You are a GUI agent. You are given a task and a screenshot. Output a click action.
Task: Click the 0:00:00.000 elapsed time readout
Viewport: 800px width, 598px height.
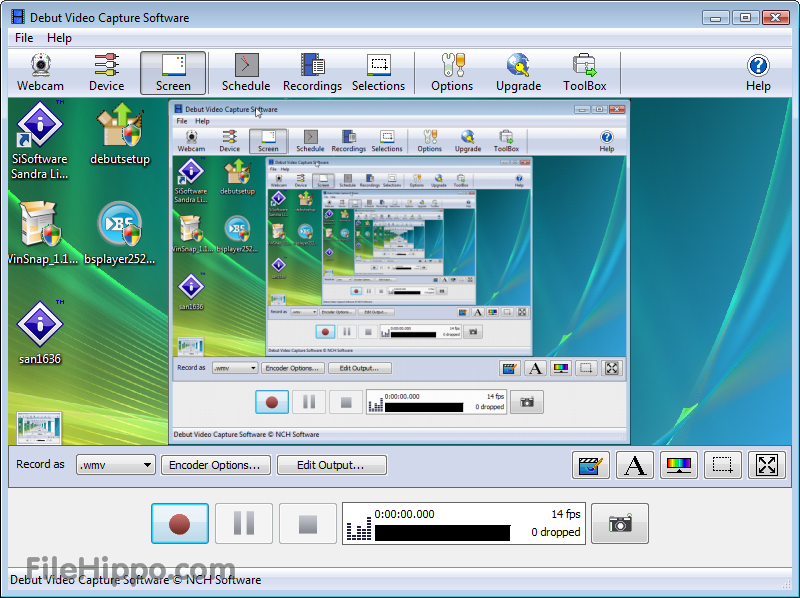coord(405,514)
